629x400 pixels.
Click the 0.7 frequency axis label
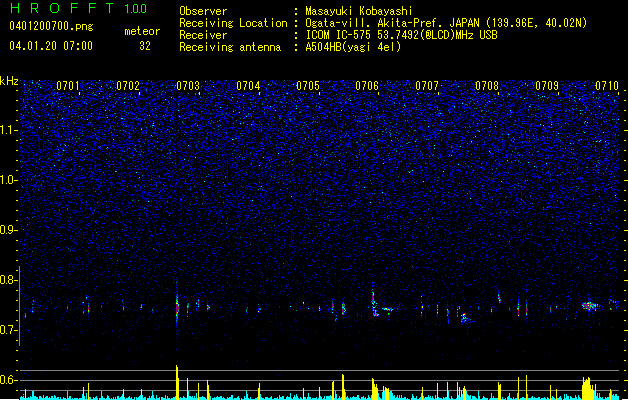[9, 330]
